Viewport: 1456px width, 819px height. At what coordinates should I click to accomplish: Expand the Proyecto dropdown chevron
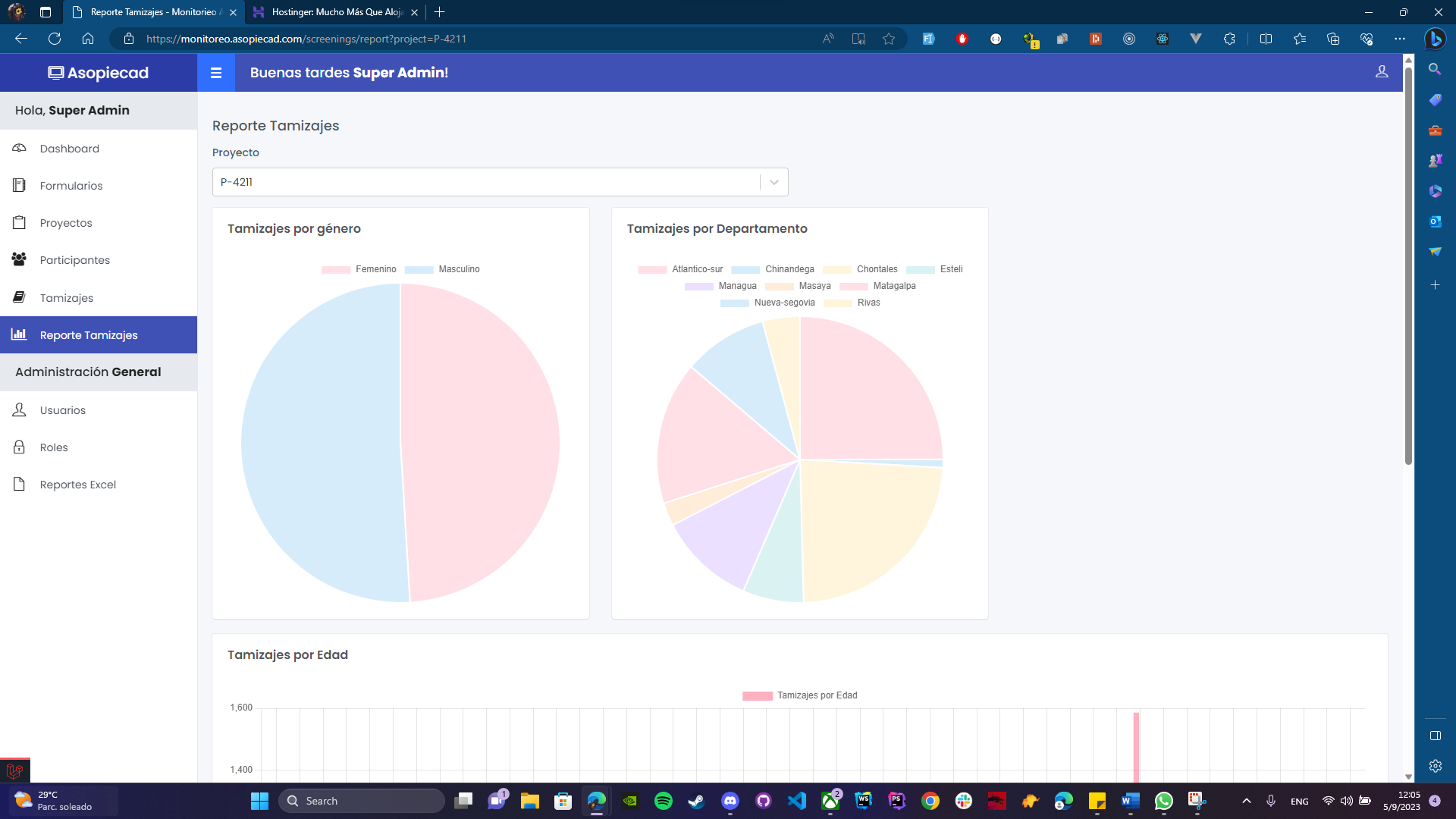(774, 182)
